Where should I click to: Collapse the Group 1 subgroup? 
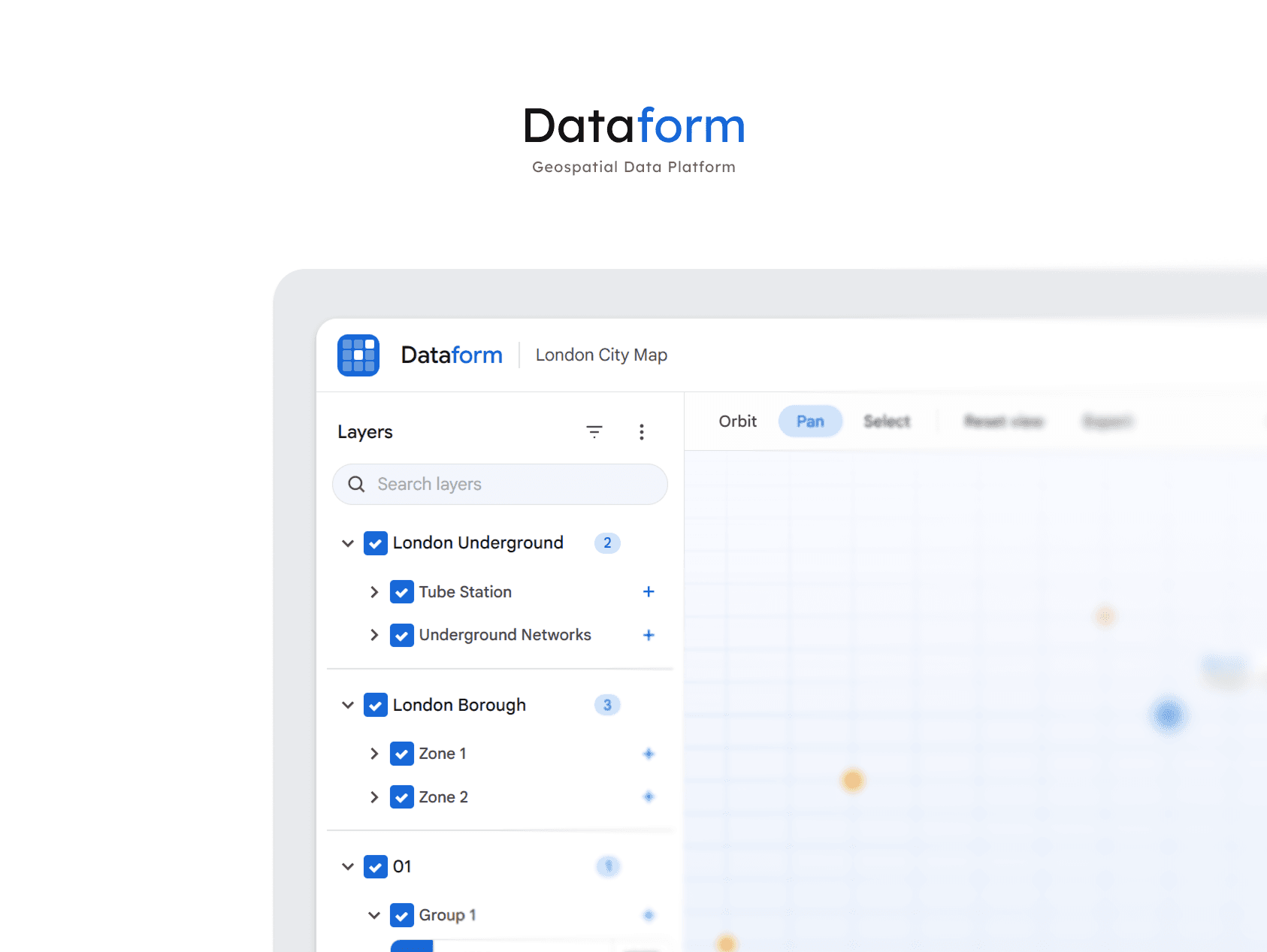click(374, 915)
